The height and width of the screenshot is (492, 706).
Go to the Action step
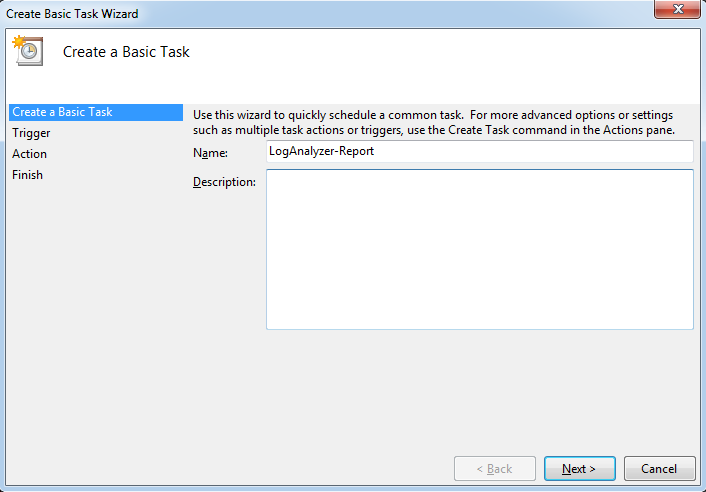(x=29, y=154)
